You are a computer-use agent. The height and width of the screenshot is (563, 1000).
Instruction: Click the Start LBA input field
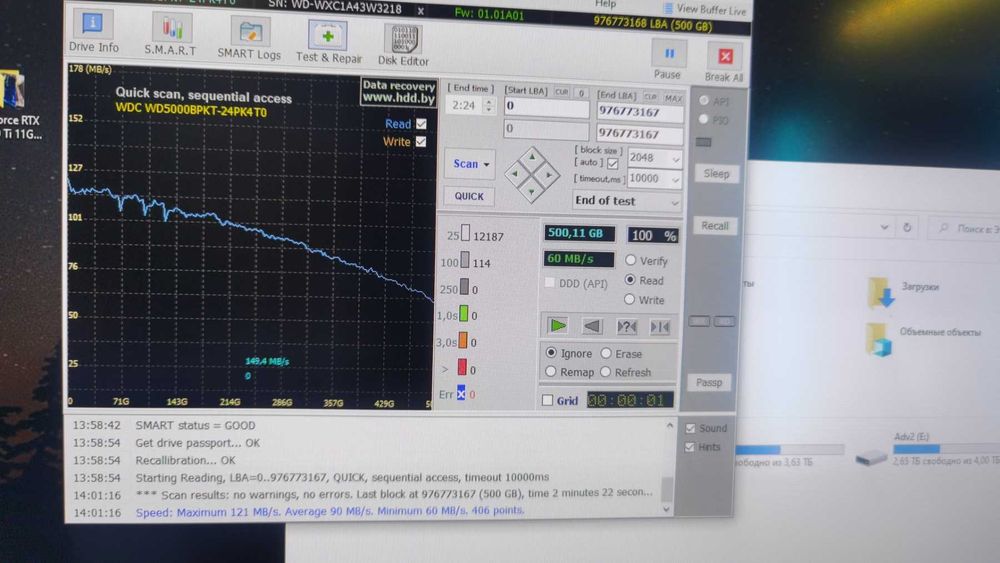tap(547, 107)
